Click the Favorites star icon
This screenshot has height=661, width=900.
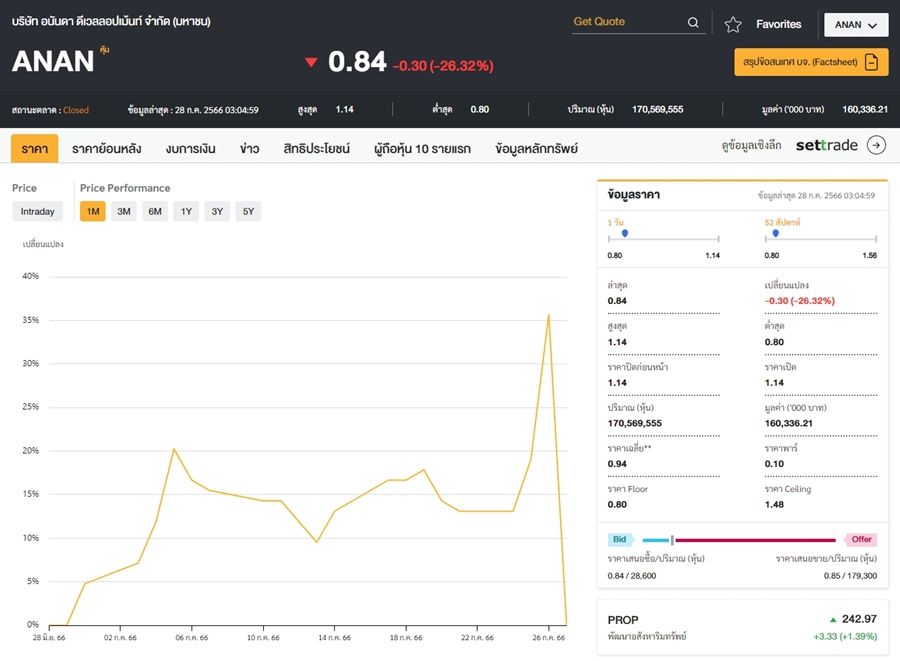tap(733, 24)
